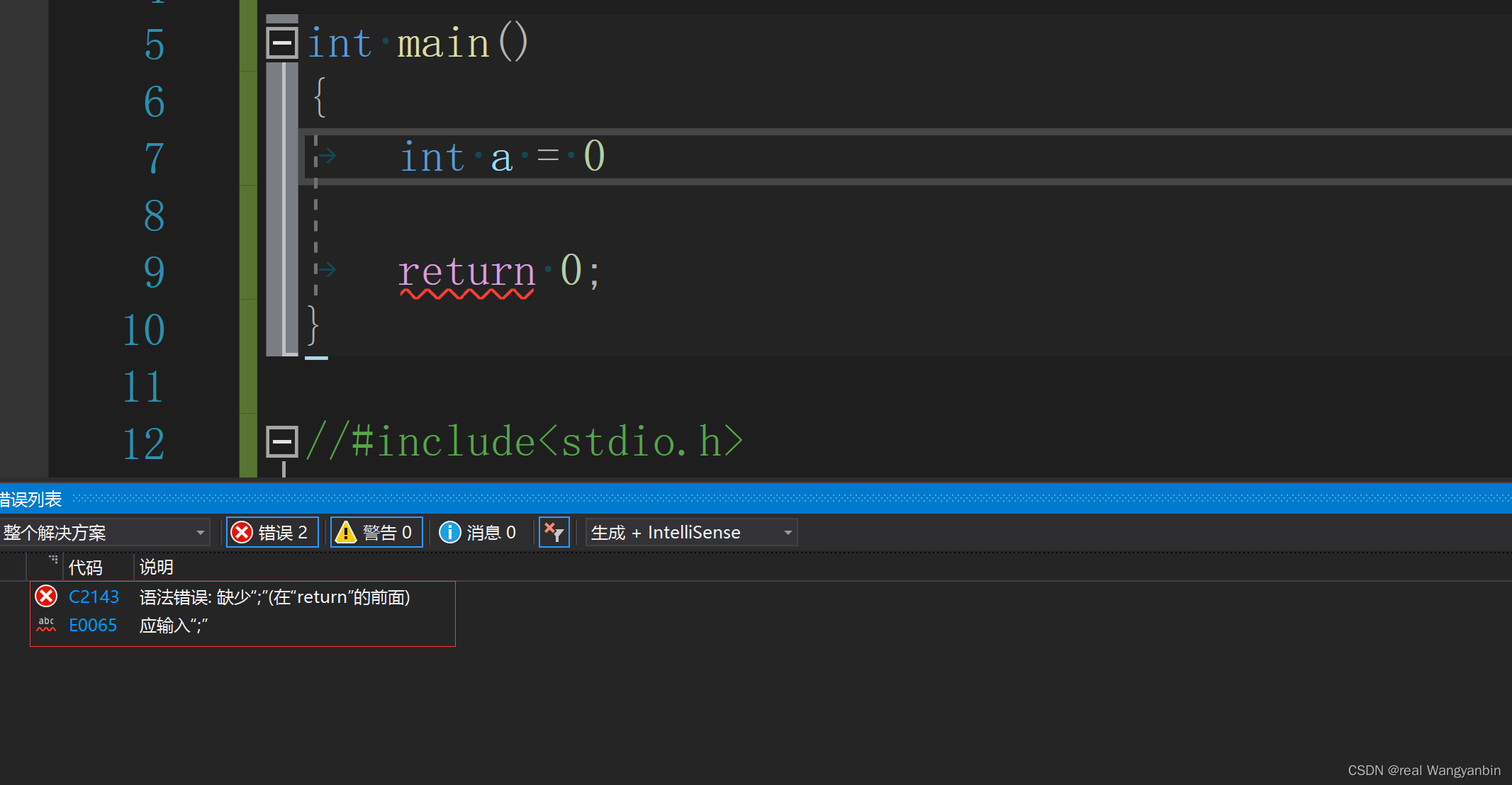Viewport: 1512px width, 785px height.
Task: Click the red error icon beside C2143
Action: (x=46, y=597)
